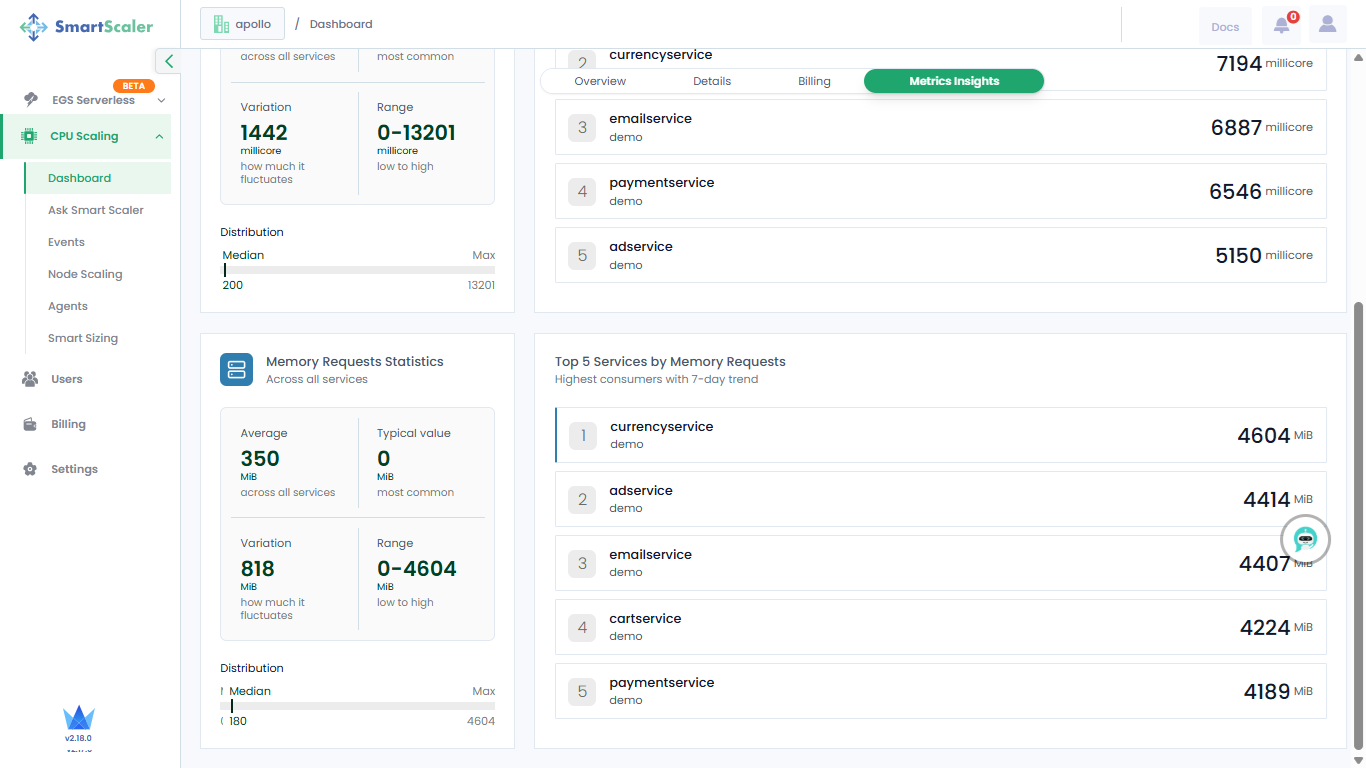Open the apollo cluster selector

click(x=242, y=24)
